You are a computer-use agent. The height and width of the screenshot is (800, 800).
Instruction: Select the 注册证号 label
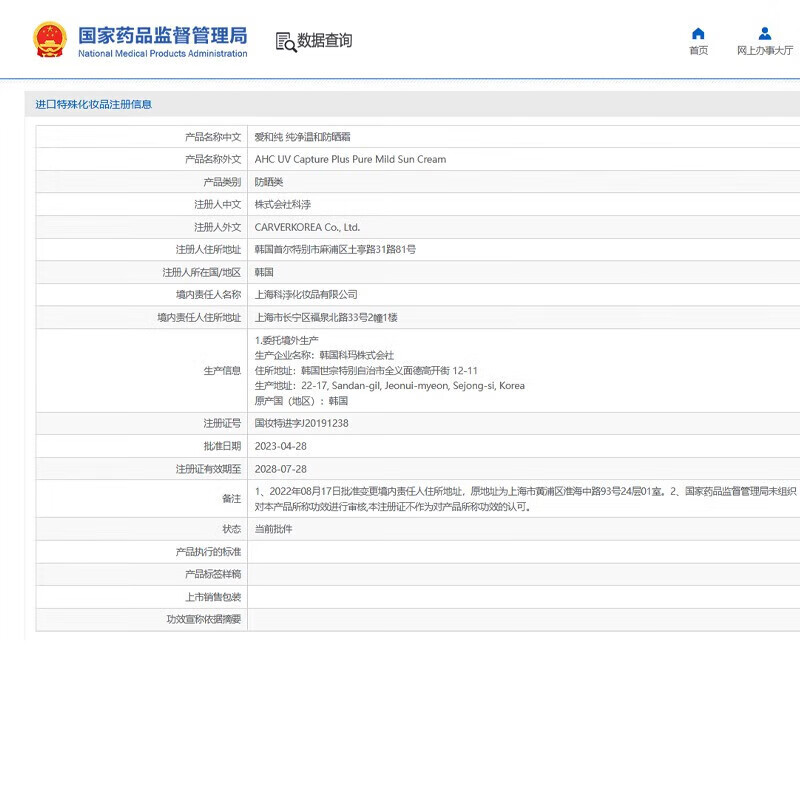click(x=222, y=423)
